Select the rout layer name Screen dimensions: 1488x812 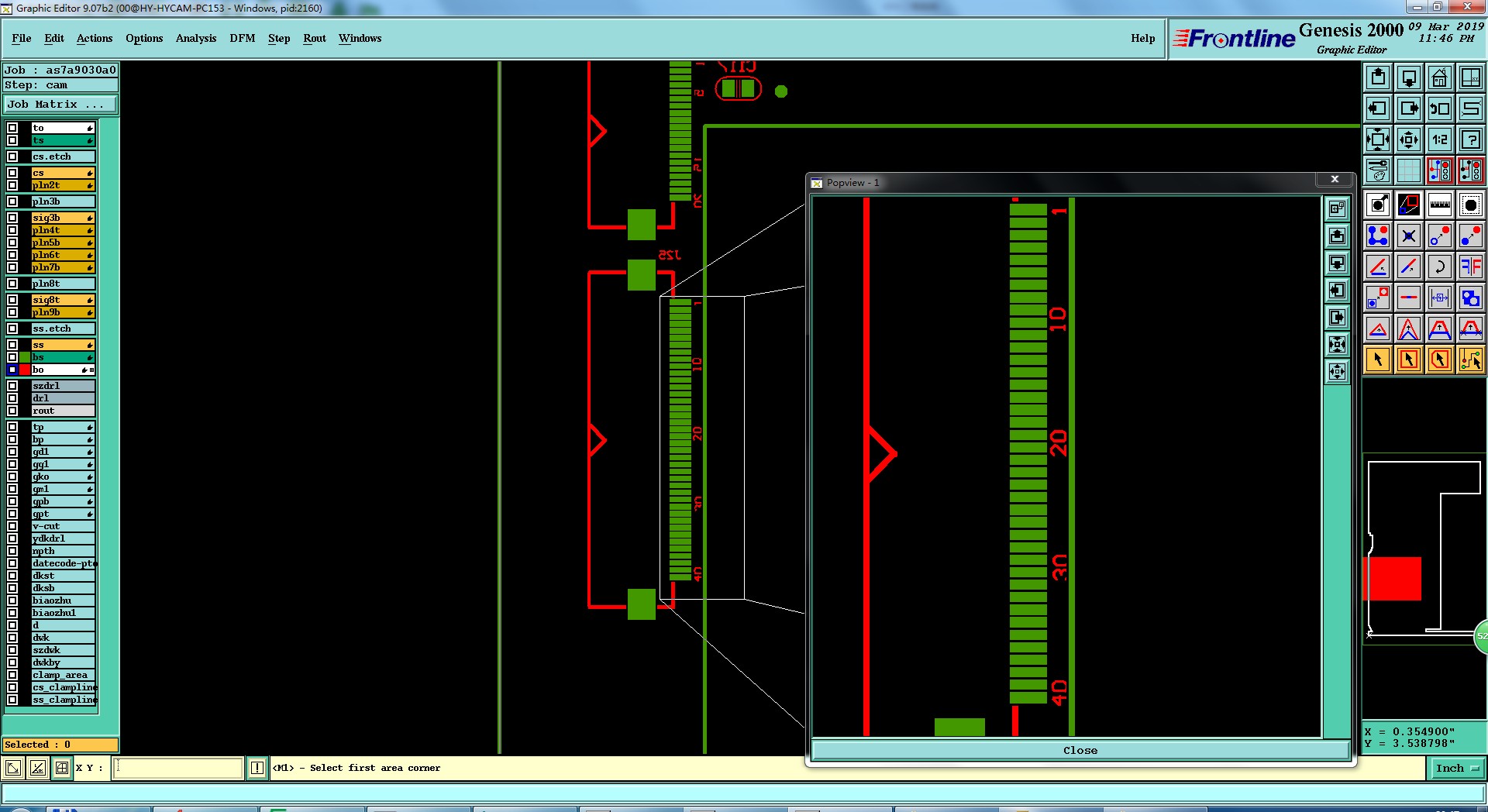[63, 411]
